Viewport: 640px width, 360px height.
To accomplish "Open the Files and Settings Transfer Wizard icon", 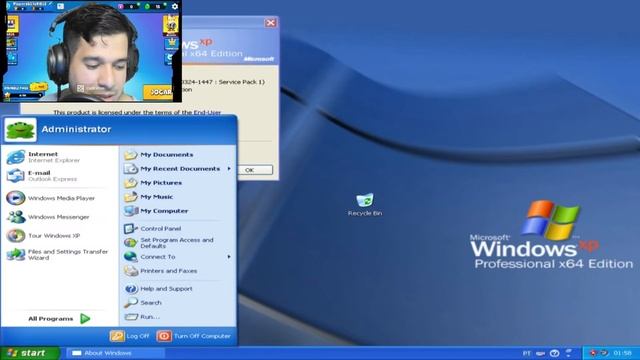I will (x=16, y=254).
